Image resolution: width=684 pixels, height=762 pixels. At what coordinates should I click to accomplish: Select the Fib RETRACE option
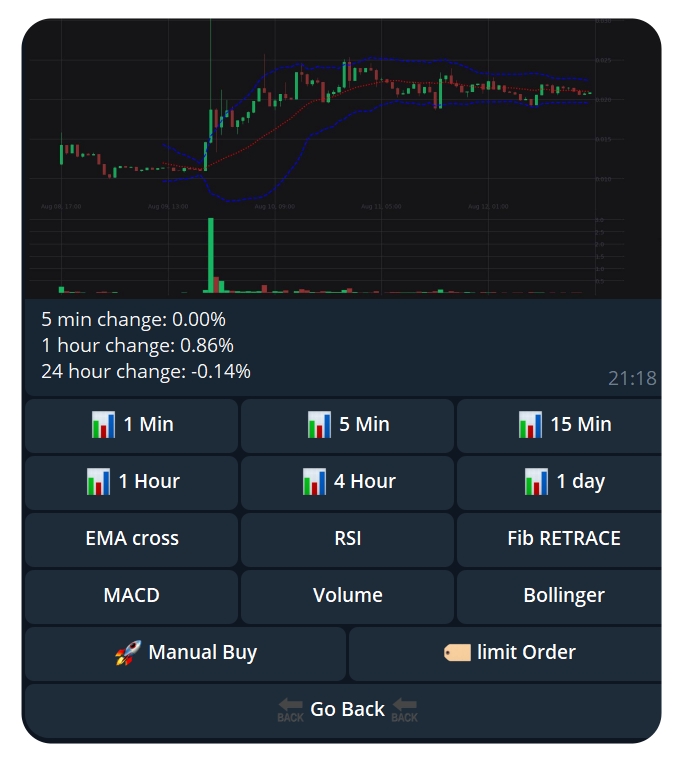(563, 539)
